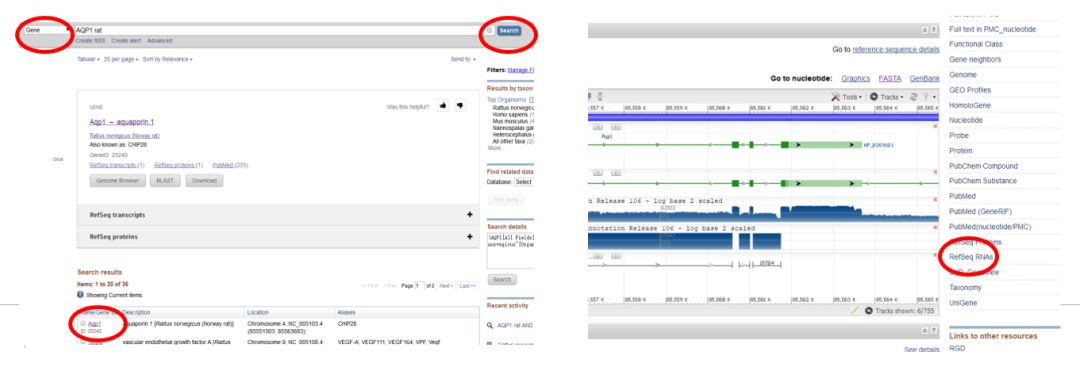Expand the RefSeq transcripts section
Image resolution: width=1080 pixels, height=367 pixels.
point(470,215)
